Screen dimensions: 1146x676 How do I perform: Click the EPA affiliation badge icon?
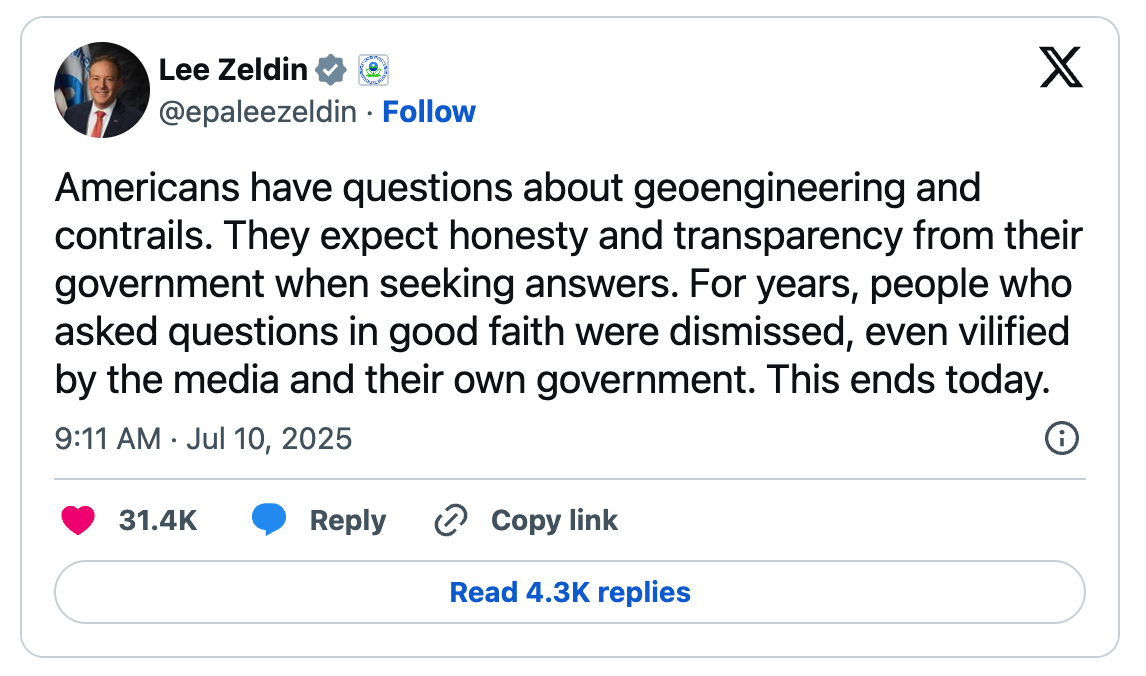coord(373,69)
